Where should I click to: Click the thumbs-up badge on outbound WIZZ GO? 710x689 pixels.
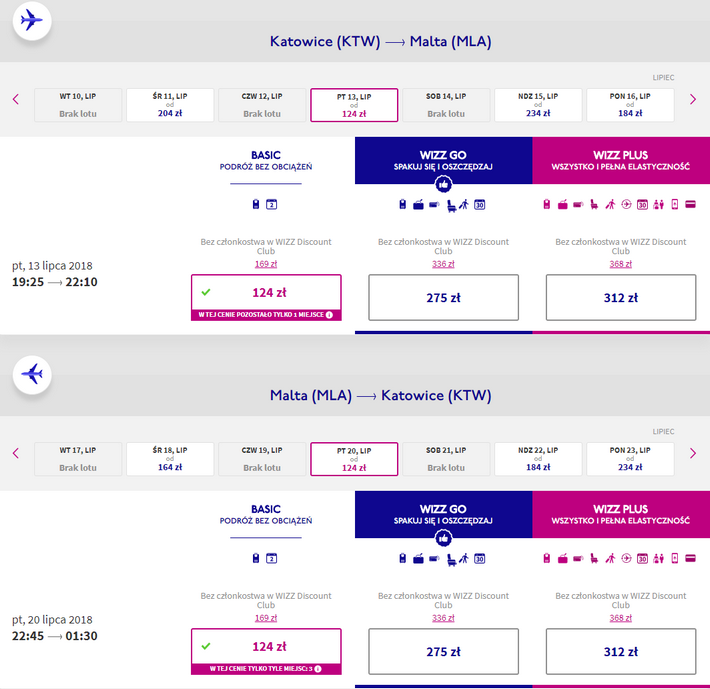tap(443, 184)
